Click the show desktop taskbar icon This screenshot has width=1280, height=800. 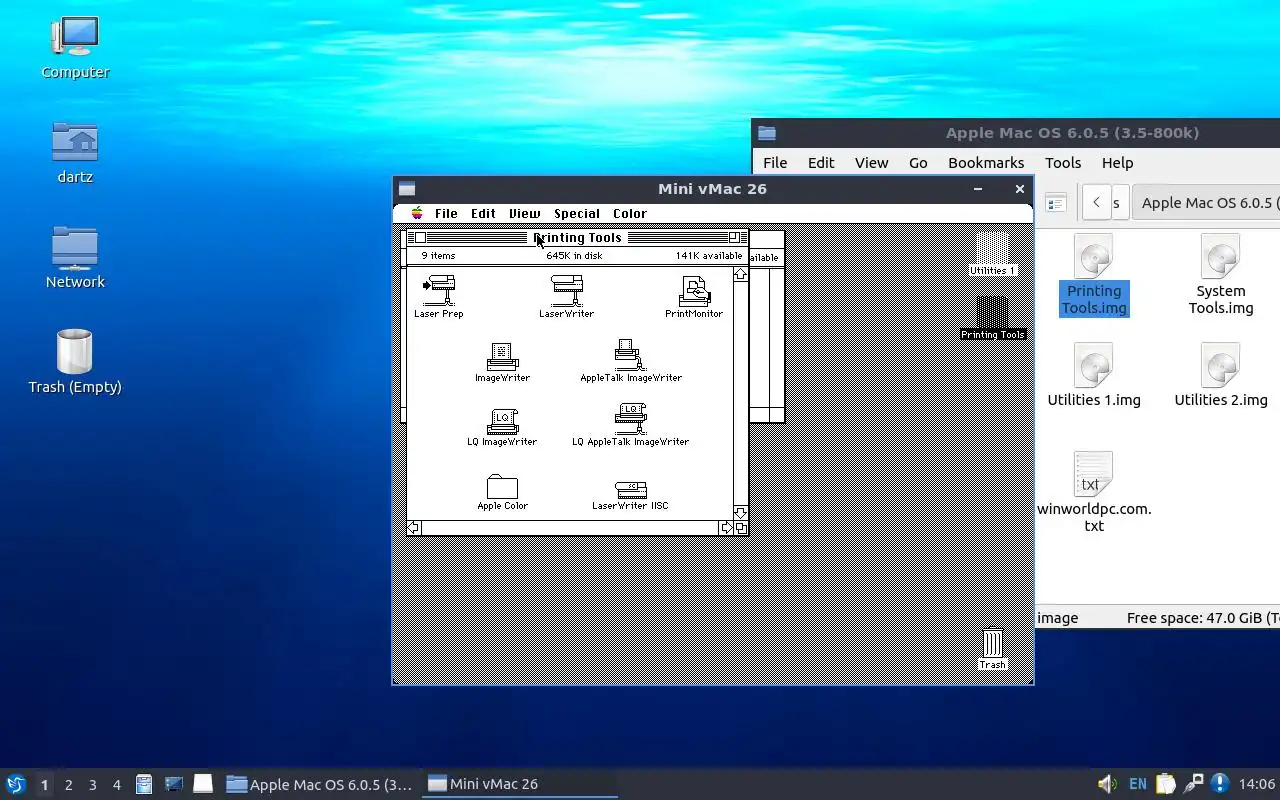point(203,784)
